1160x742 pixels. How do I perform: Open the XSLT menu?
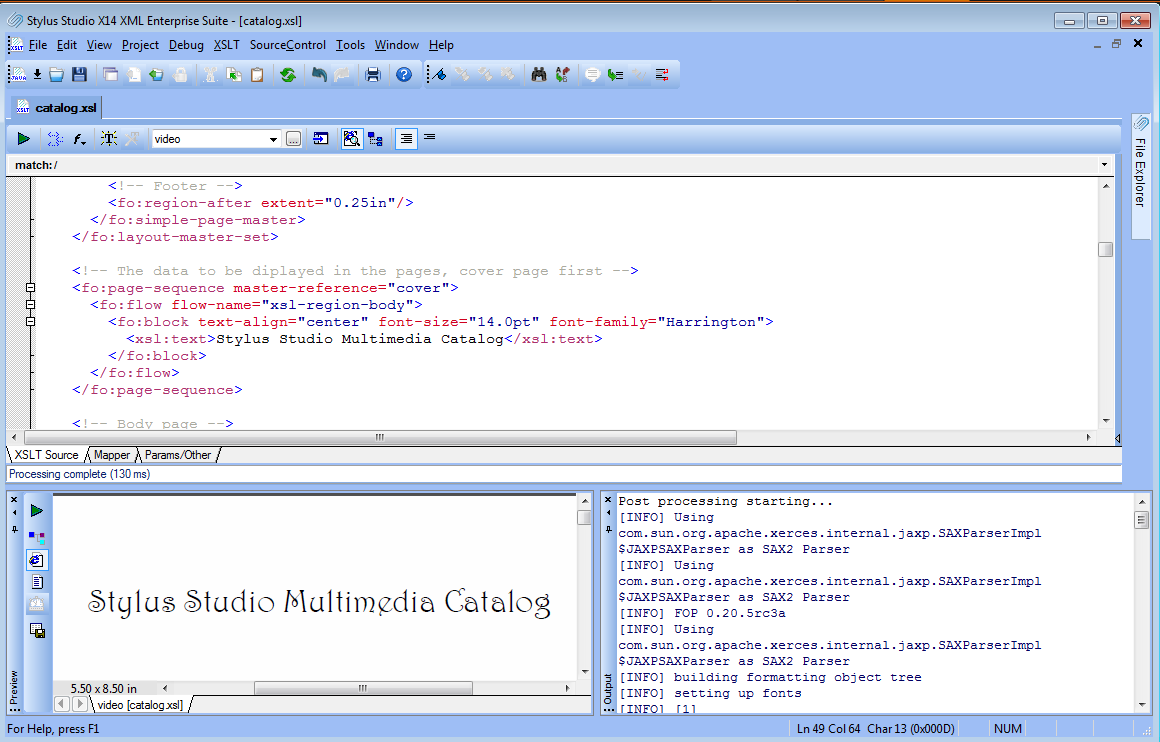(x=226, y=45)
